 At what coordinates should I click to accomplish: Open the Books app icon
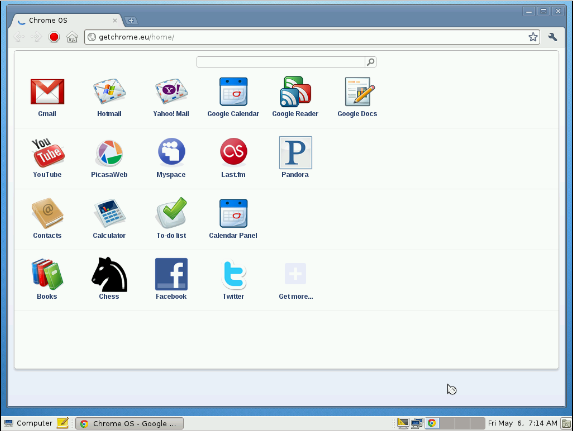[x=47, y=274]
